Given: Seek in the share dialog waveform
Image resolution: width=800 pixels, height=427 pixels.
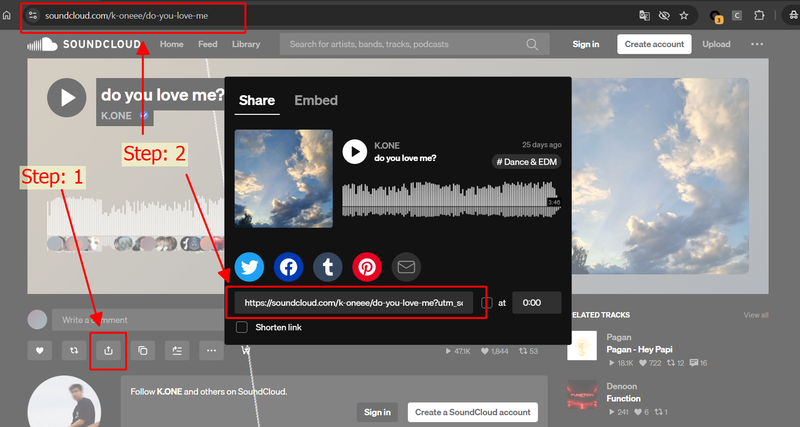Looking at the screenshot, I should pos(452,199).
